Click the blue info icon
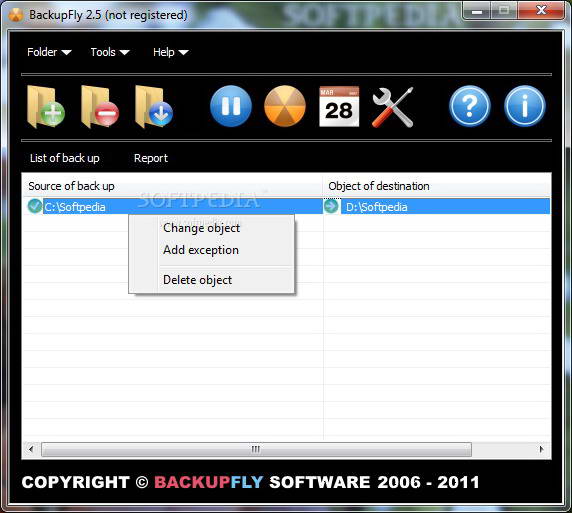This screenshot has height=513, width=572. 525,106
